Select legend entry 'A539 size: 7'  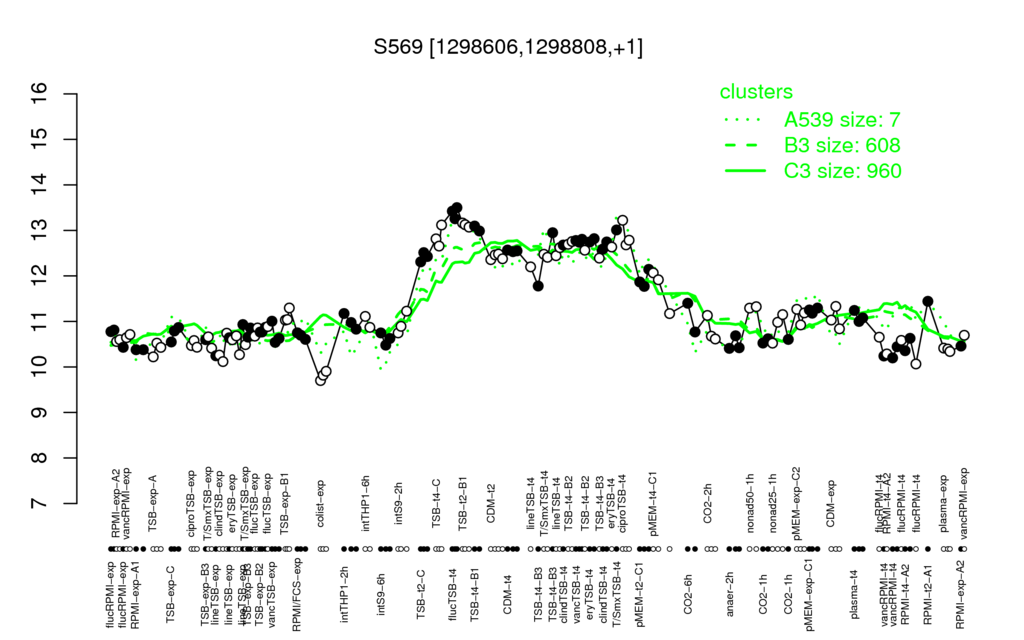pyautogui.click(x=842, y=120)
